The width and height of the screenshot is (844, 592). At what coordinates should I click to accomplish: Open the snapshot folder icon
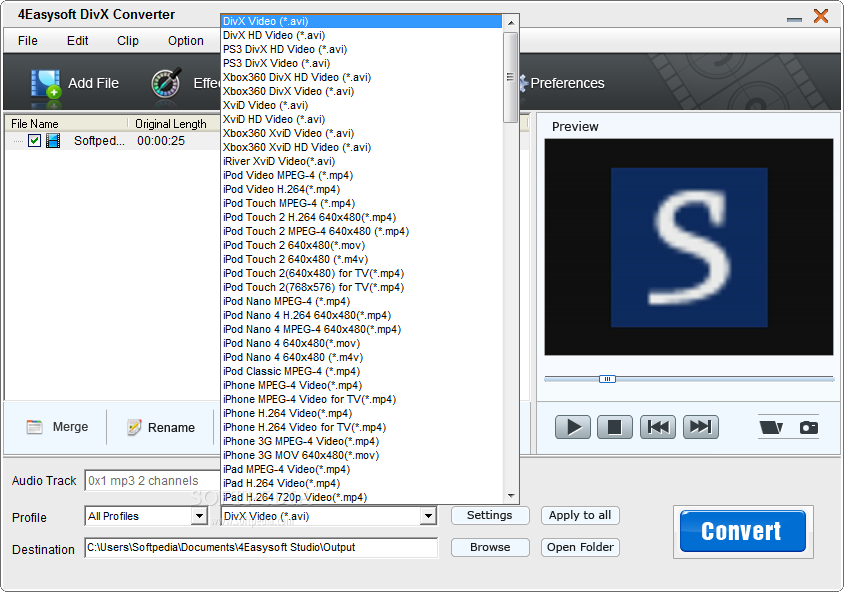click(x=771, y=427)
